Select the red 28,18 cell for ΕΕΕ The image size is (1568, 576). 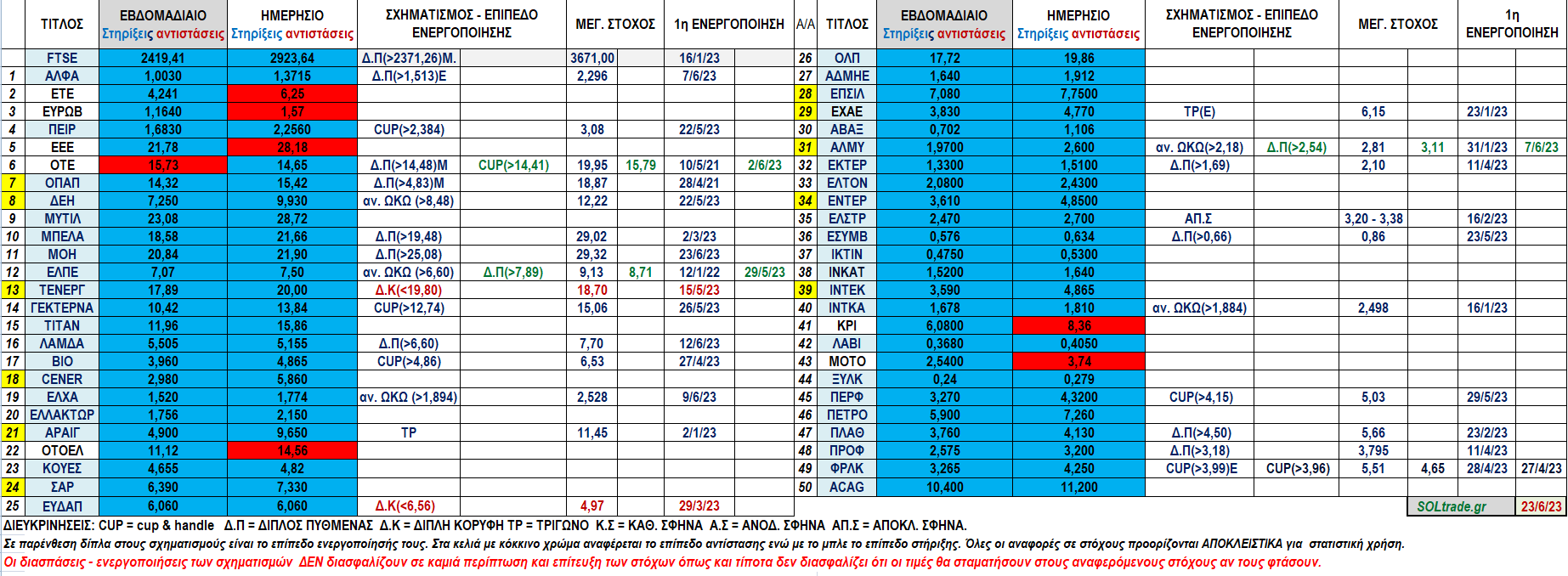(x=292, y=147)
